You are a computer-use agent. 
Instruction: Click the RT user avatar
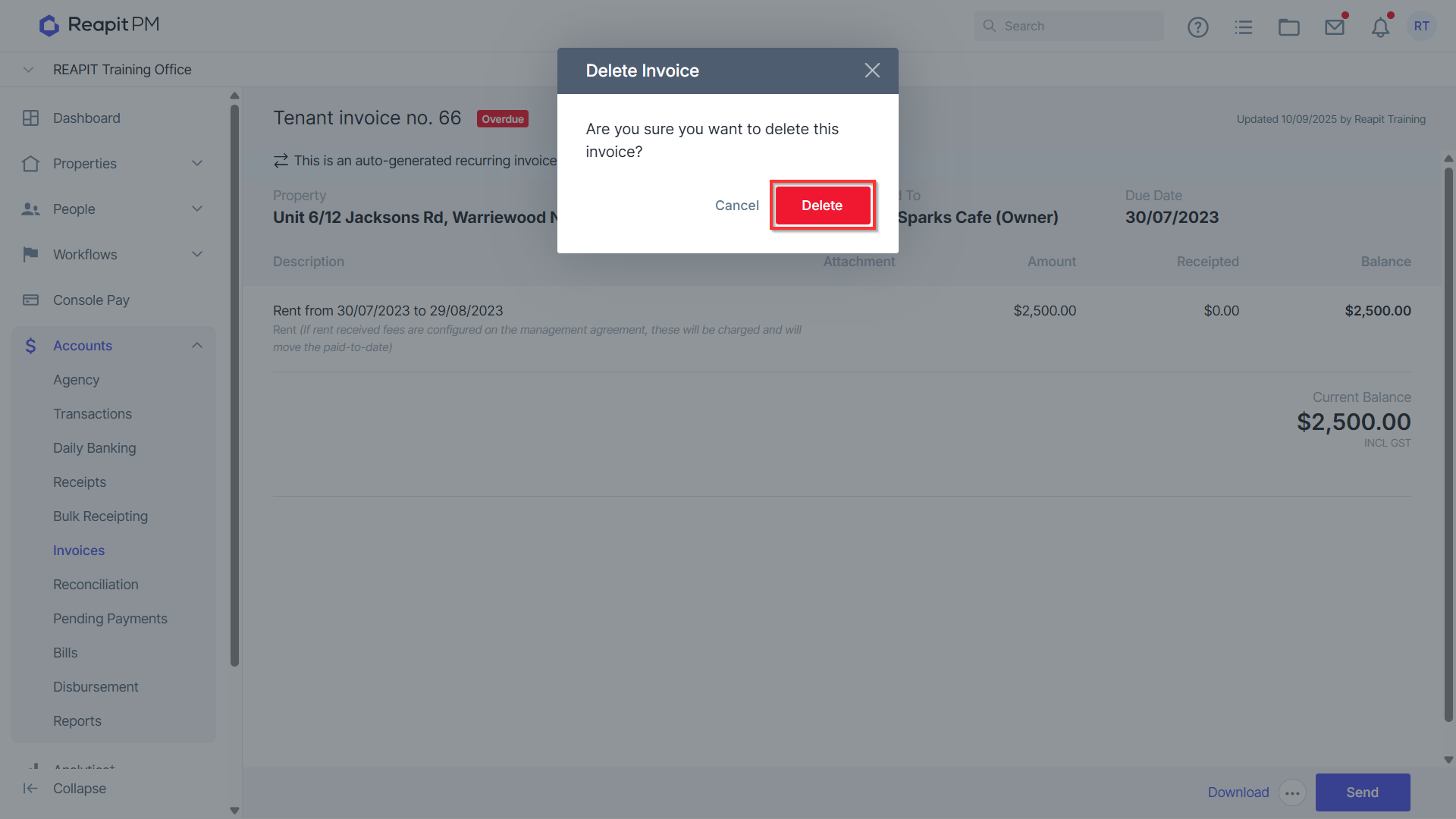(1422, 26)
